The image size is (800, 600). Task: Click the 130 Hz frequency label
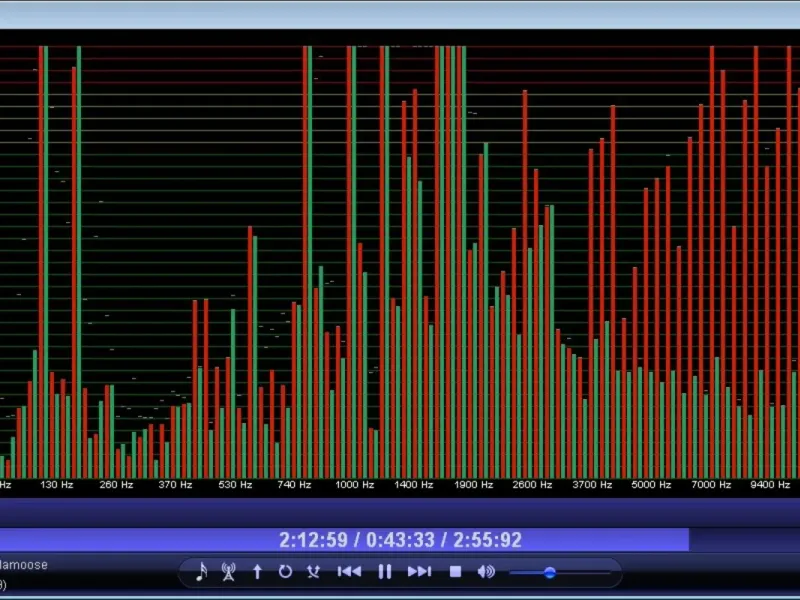[57, 485]
